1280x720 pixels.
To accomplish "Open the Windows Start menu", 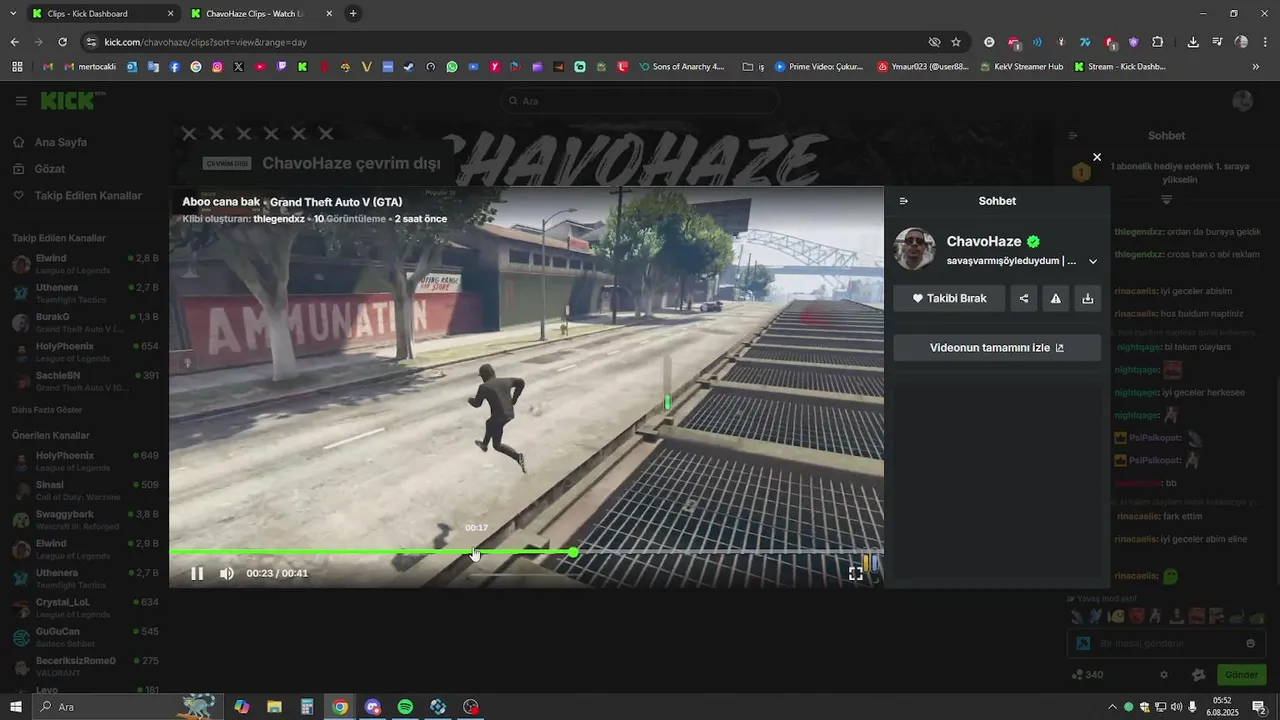I will [x=15, y=707].
